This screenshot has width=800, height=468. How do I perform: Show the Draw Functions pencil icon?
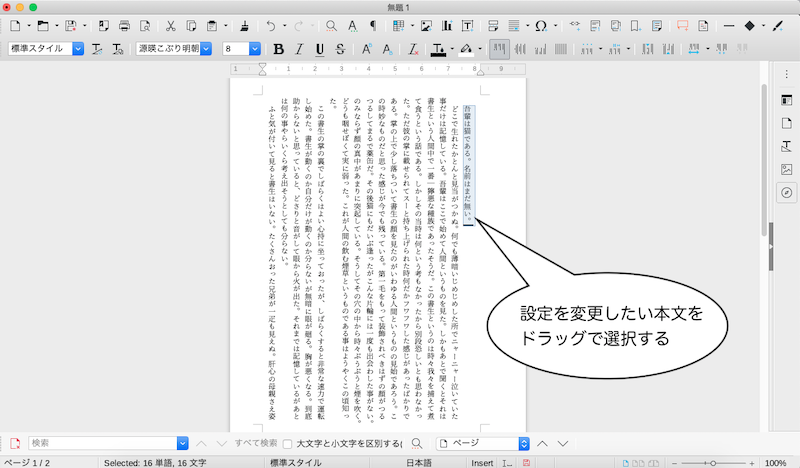(778, 26)
